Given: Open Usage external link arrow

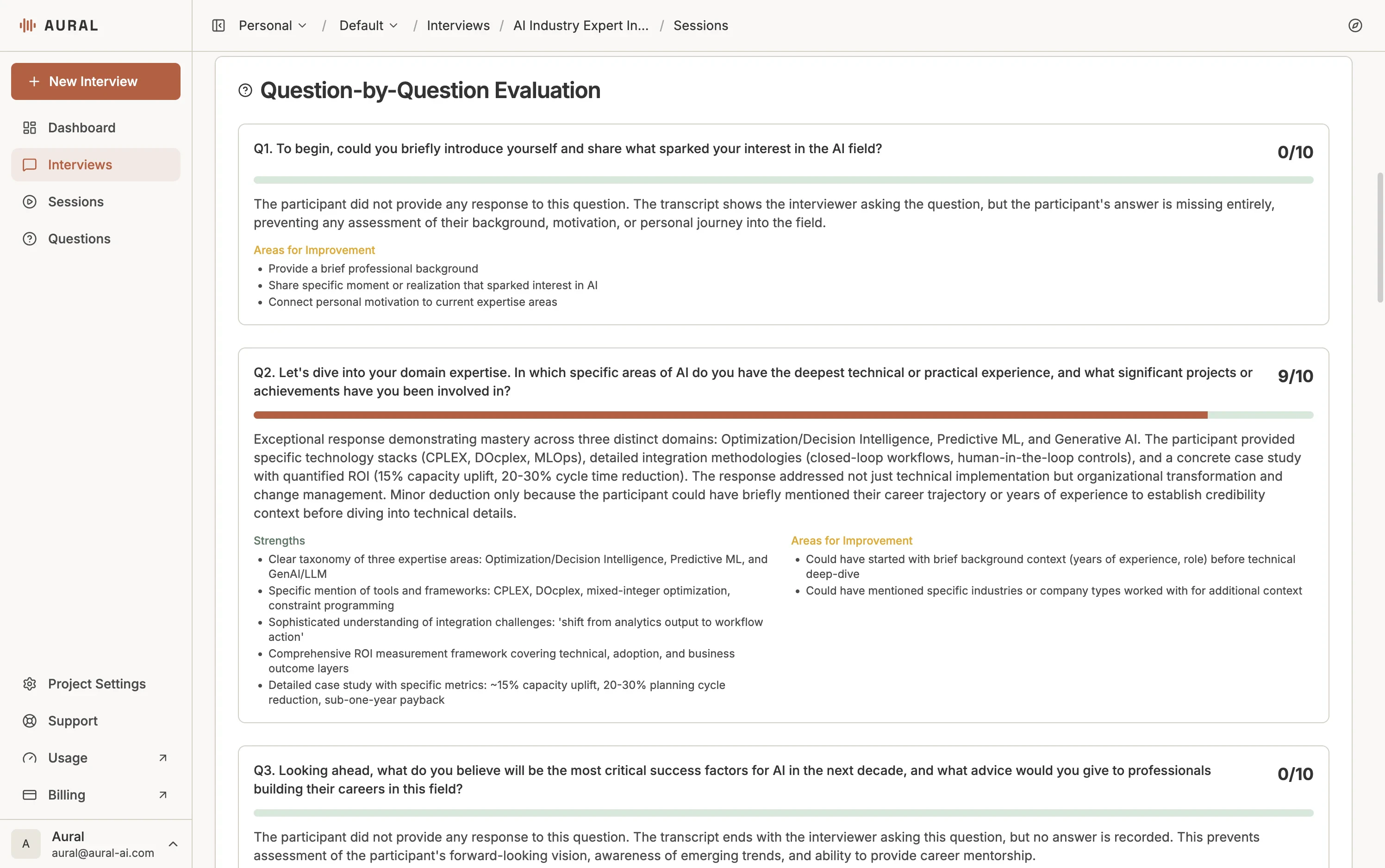Looking at the screenshot, I should 162,758.
